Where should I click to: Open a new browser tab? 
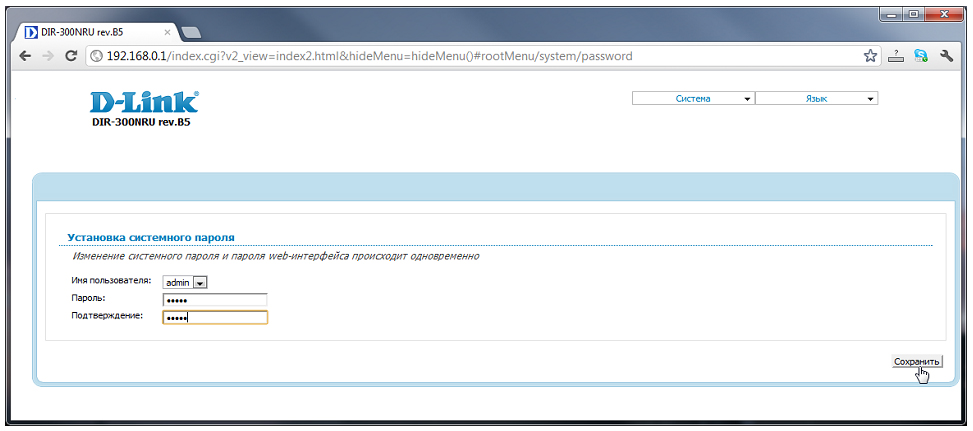(x=192, y=32)
